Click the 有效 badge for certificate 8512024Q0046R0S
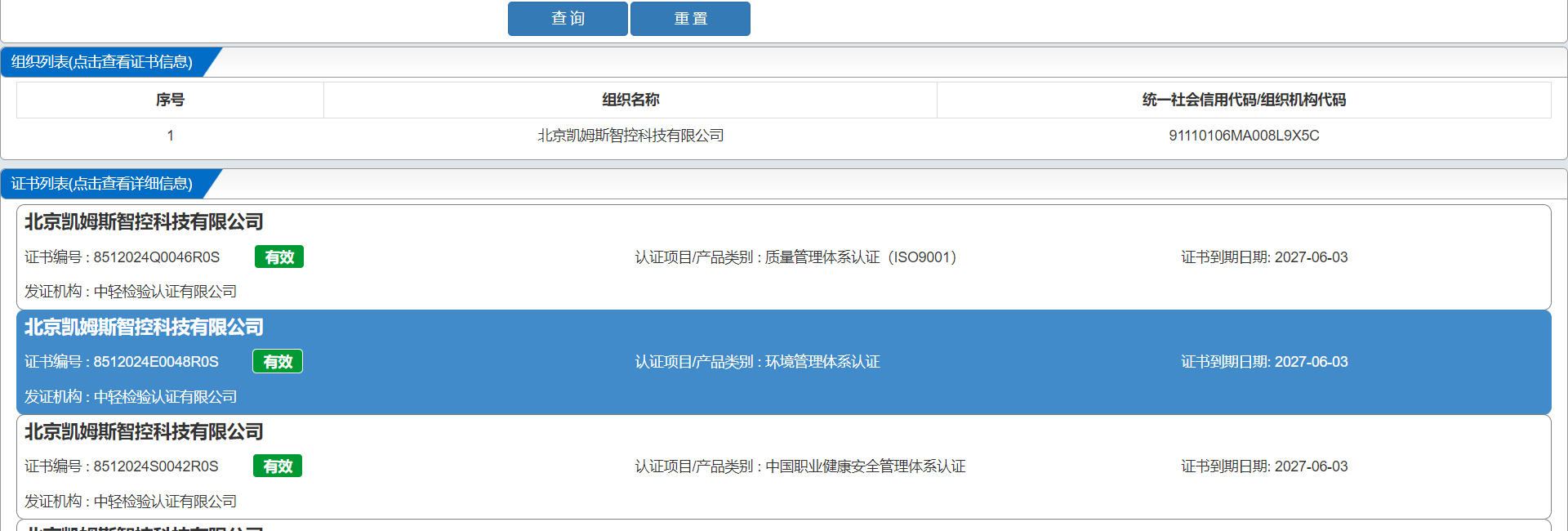 (x=279, y=257)
